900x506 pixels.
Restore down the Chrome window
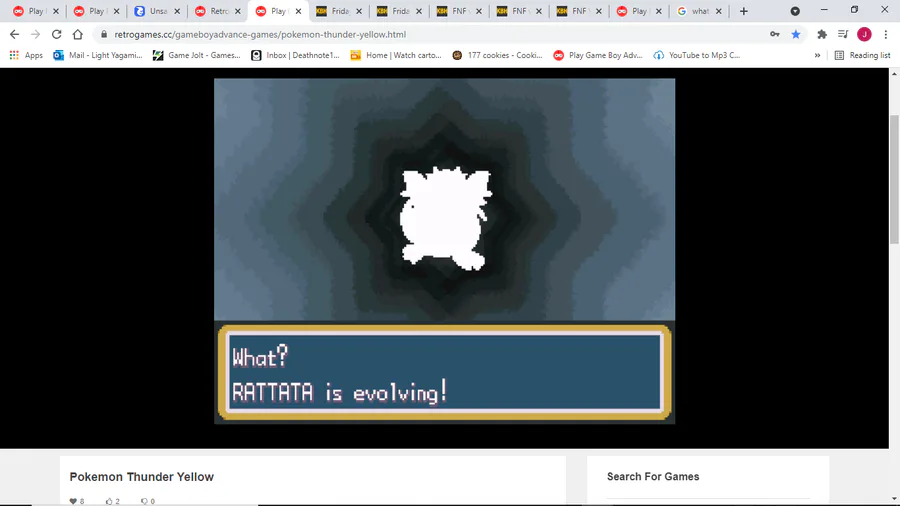click(855, 10)
